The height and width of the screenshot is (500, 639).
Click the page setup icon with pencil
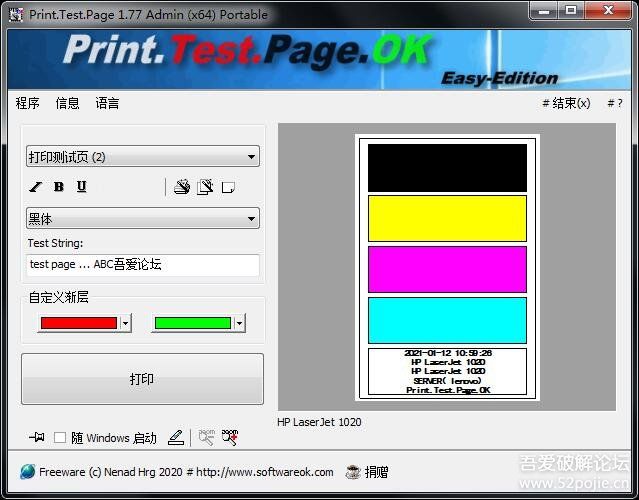pyautogui.click(x=205, y=187)
